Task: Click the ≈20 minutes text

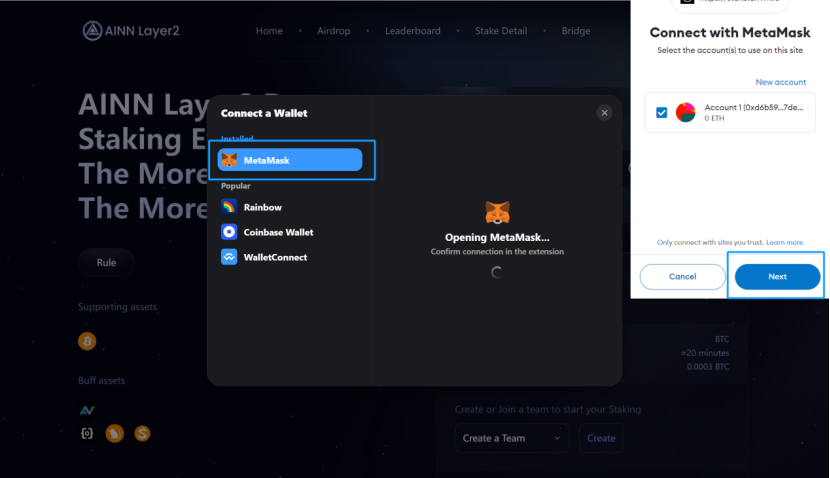Action: pos(705,353)
